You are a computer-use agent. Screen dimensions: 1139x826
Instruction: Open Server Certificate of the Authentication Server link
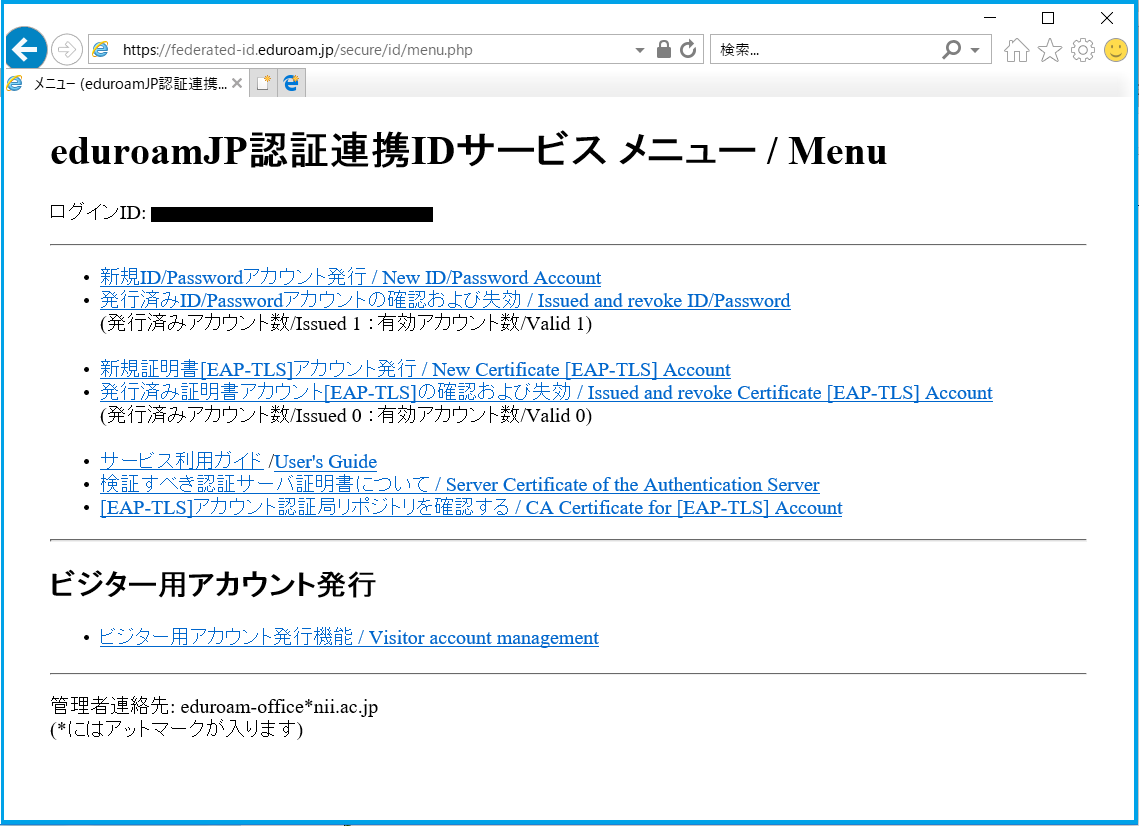point(460,485)
